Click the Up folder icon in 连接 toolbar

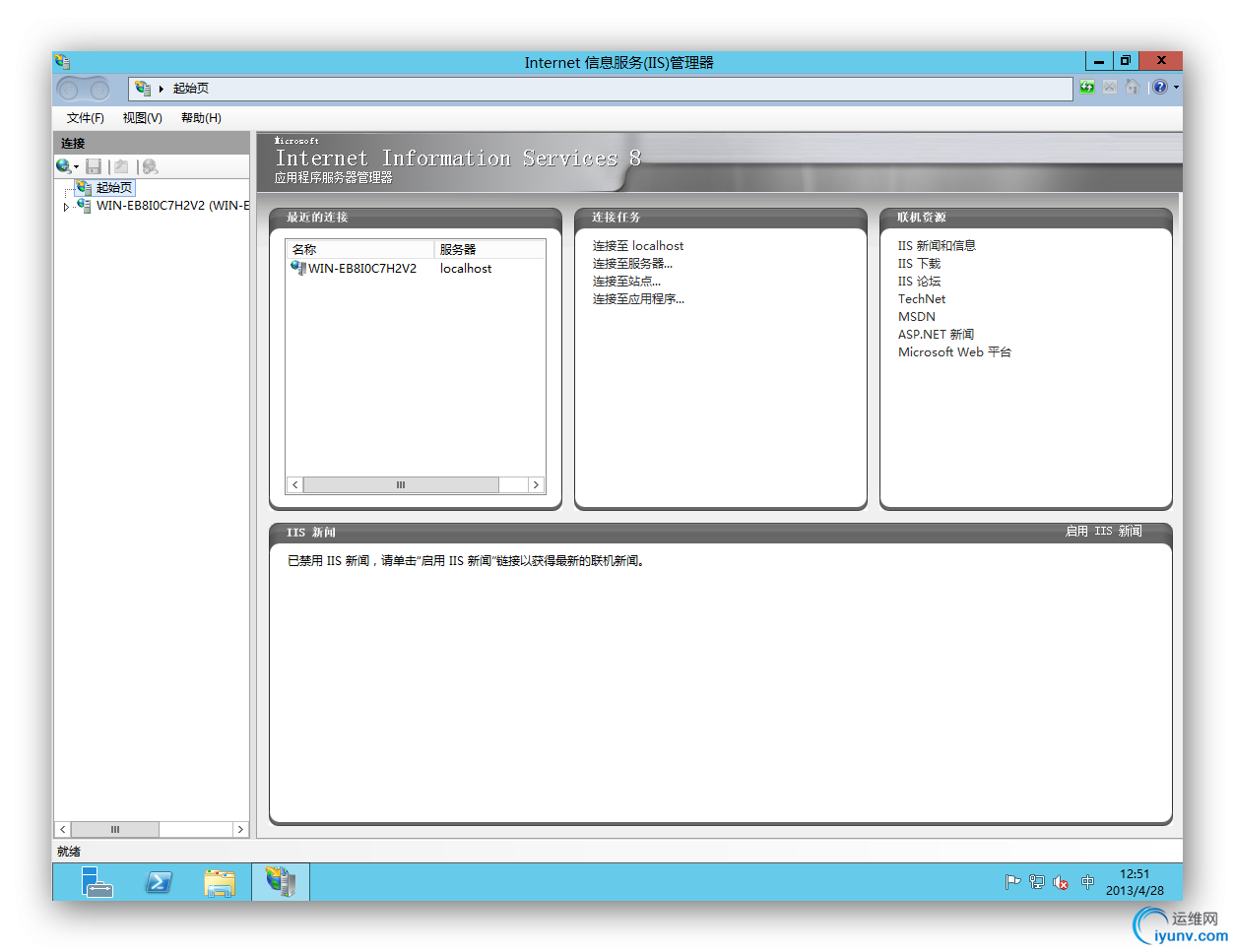pos(121,166)
